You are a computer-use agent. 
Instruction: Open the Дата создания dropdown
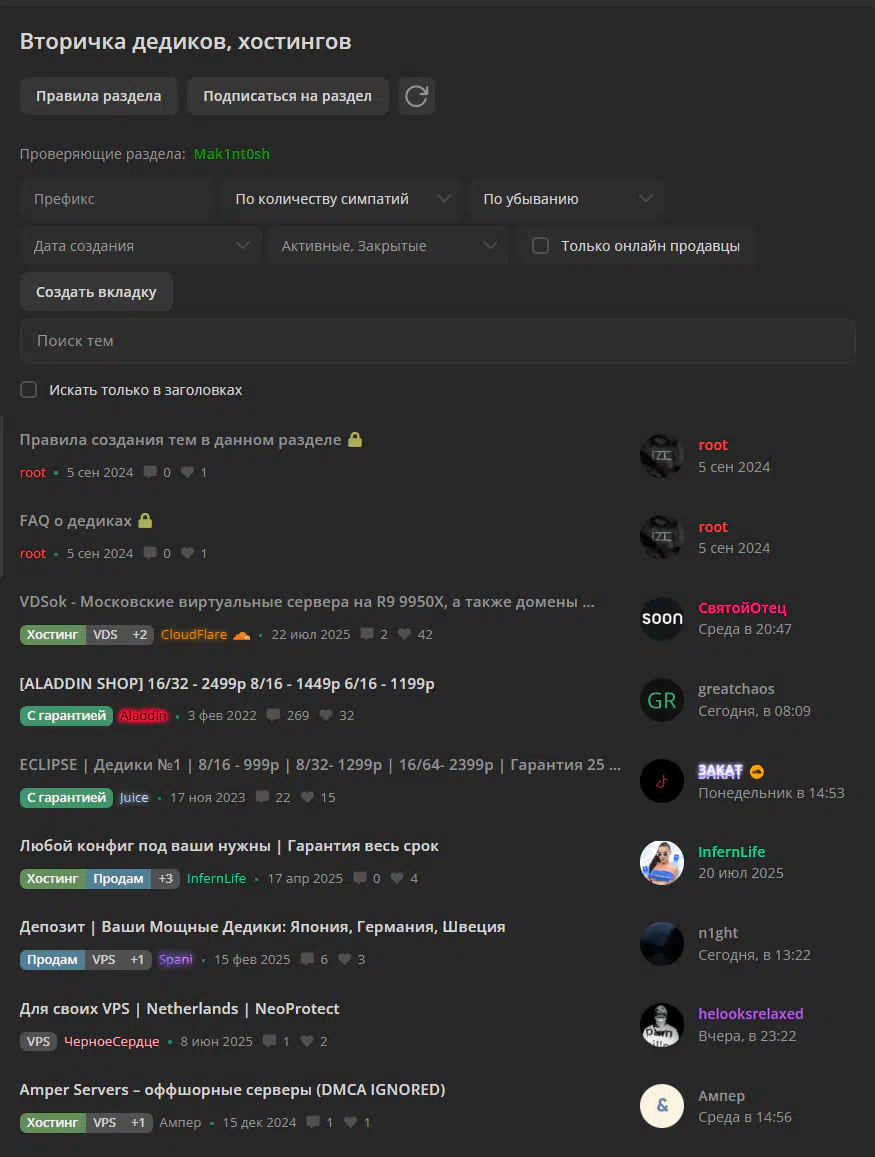click(140, 246)
